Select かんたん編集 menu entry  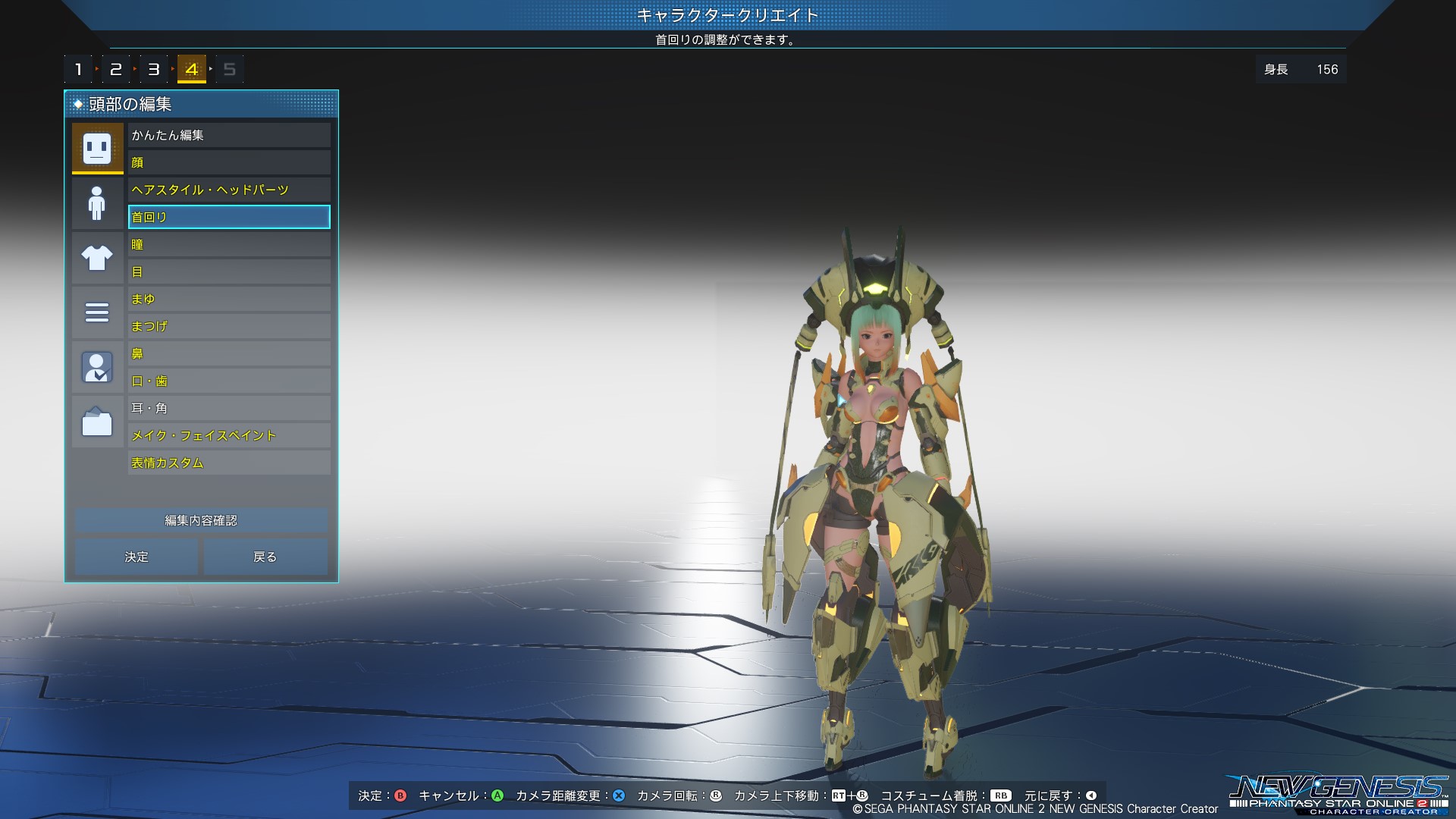229,135
